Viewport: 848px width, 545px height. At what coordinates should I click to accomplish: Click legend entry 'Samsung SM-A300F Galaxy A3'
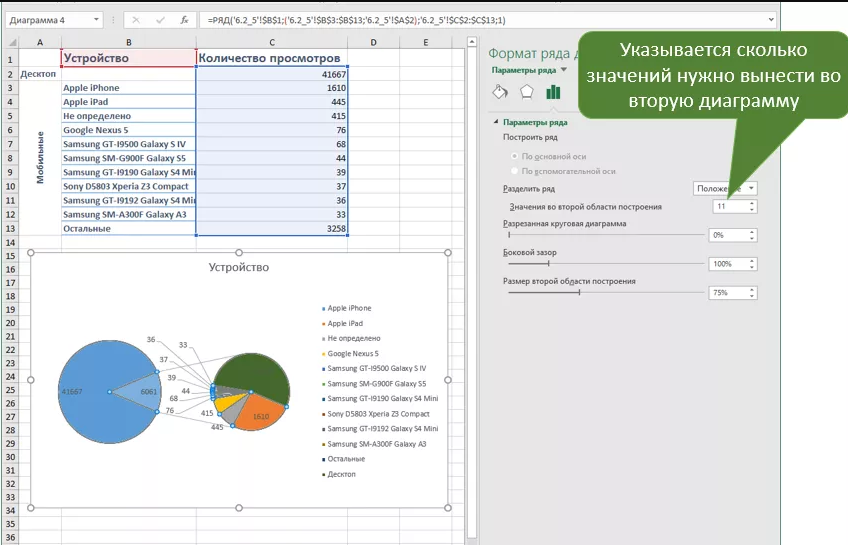[376, 443]
